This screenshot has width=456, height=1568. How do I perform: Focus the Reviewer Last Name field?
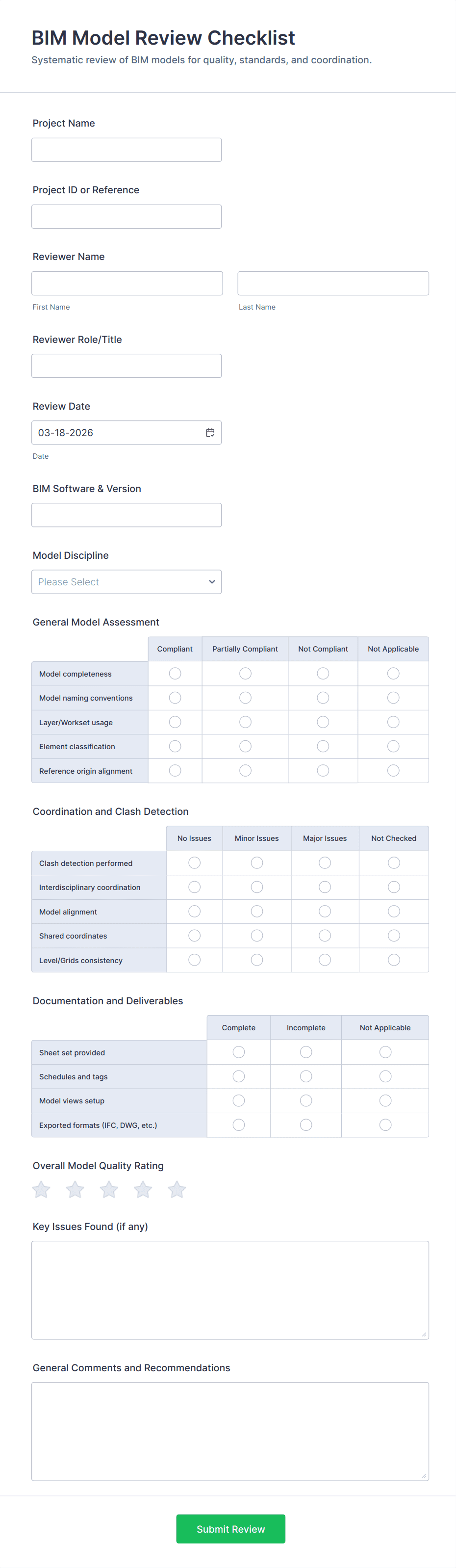(x=332, y=284)
